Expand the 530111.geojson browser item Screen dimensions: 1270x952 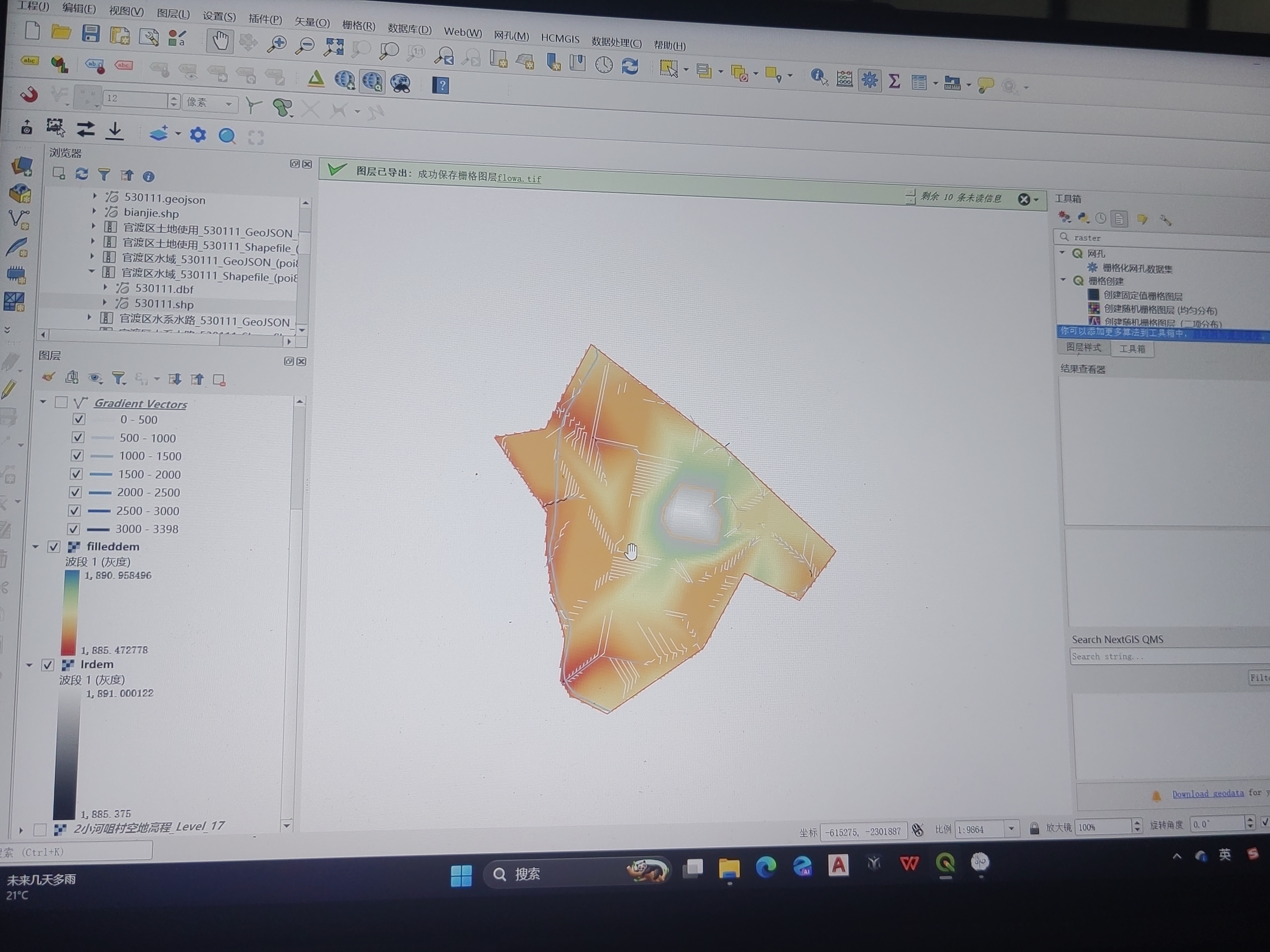[95, 196]
